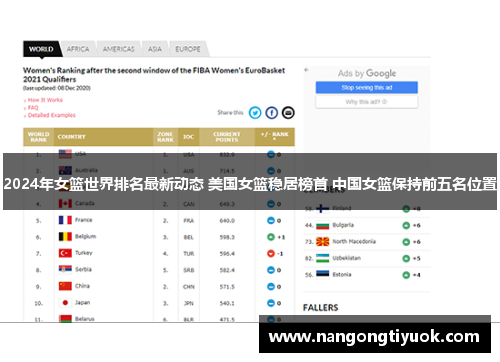The height and width of the screenshot is (362, 500).
Task: Click Japan's blue no-change indicator
Action: 271,303
